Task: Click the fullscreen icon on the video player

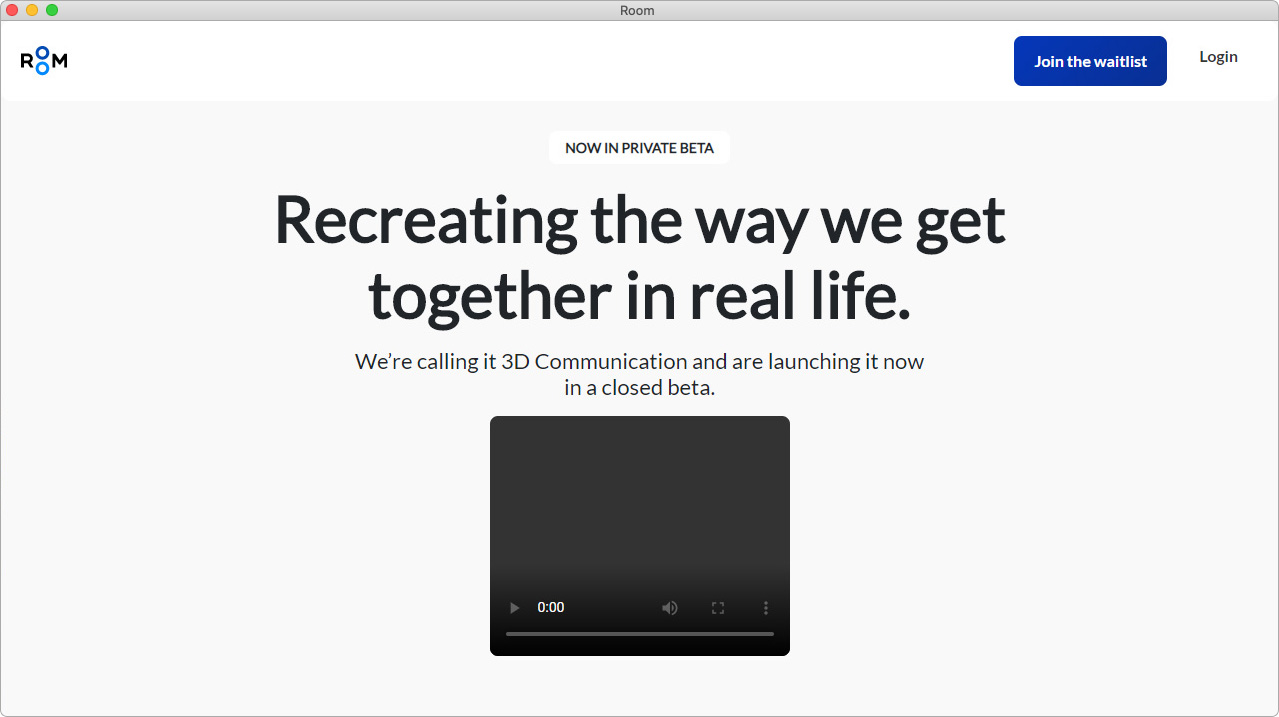Action: pos(717,607)
